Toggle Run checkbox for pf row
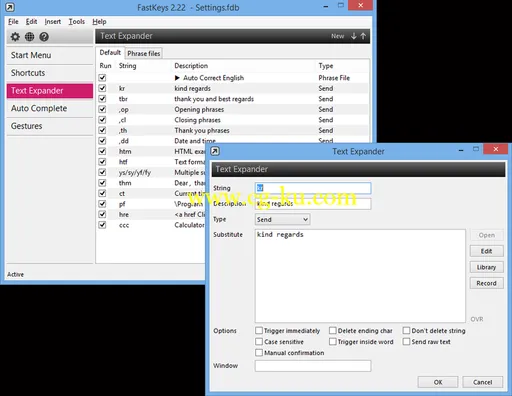Image resolution: width=512 pixels, height=396 pixels. [x=102, y=204]
